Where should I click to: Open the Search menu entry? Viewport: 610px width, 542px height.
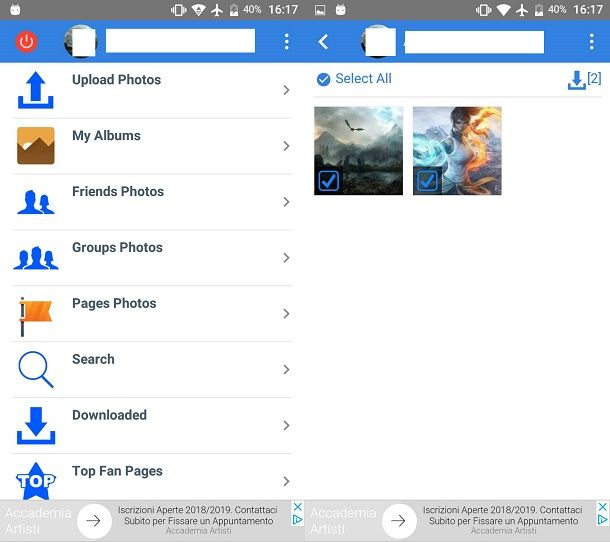152,370
